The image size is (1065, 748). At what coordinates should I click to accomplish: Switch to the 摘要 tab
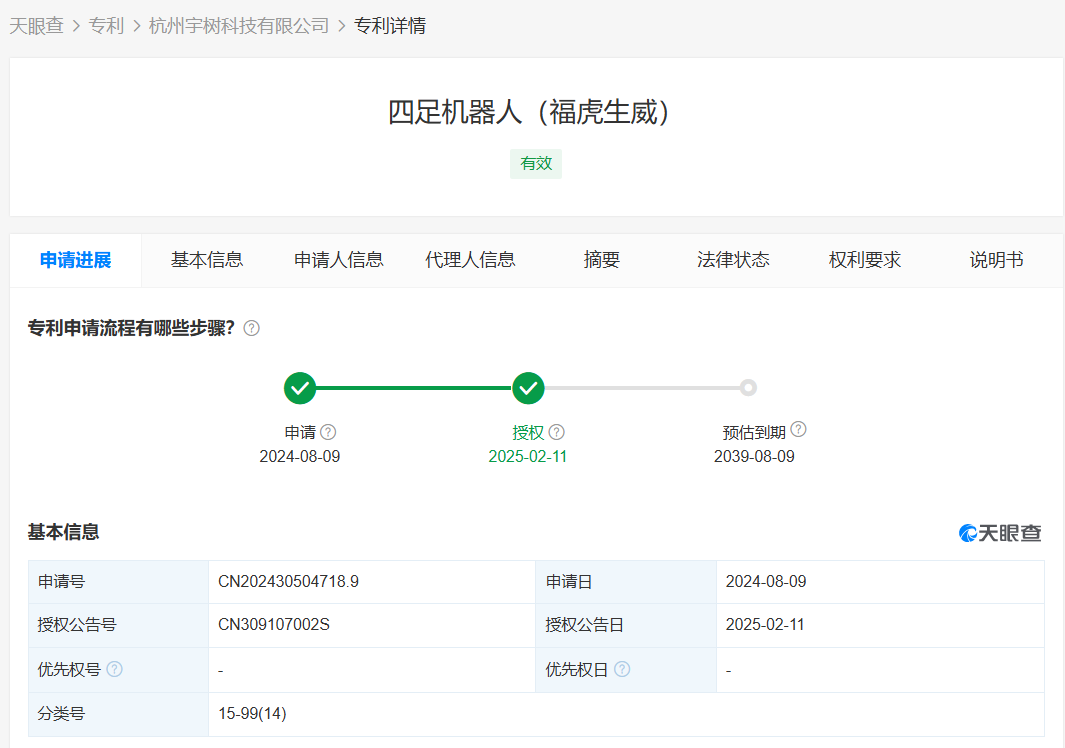pos(602,260)
